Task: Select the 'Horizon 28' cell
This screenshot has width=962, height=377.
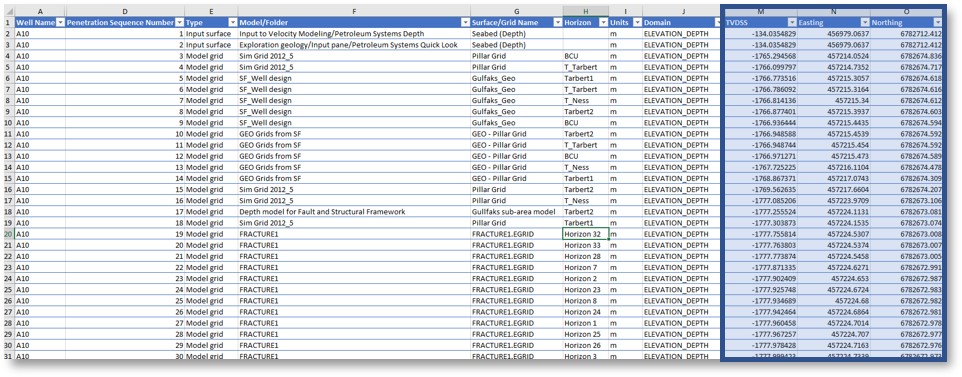Action: (x=585, y=256)
